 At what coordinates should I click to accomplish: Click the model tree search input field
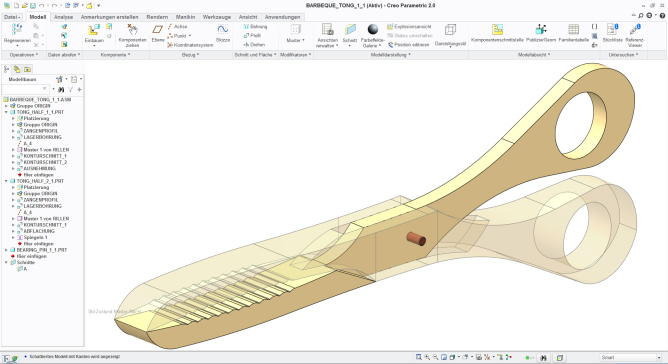[x=26, y=89]
